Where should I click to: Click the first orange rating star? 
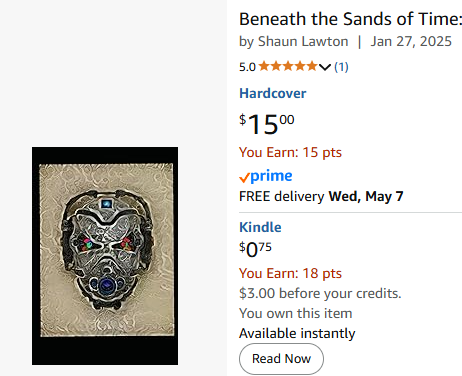tap(264, 66)
